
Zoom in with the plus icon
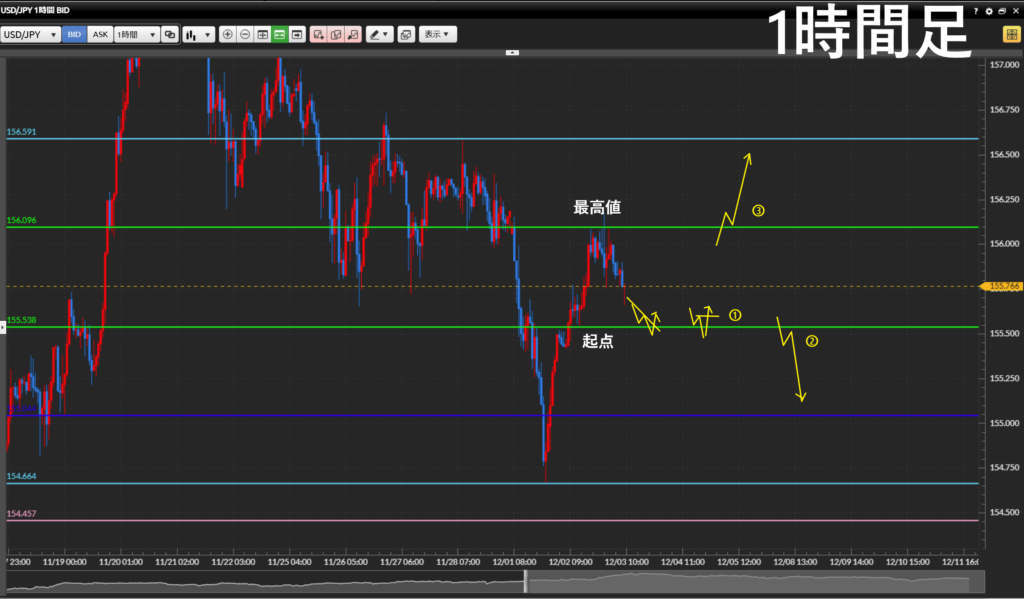(x=227, y=34)
